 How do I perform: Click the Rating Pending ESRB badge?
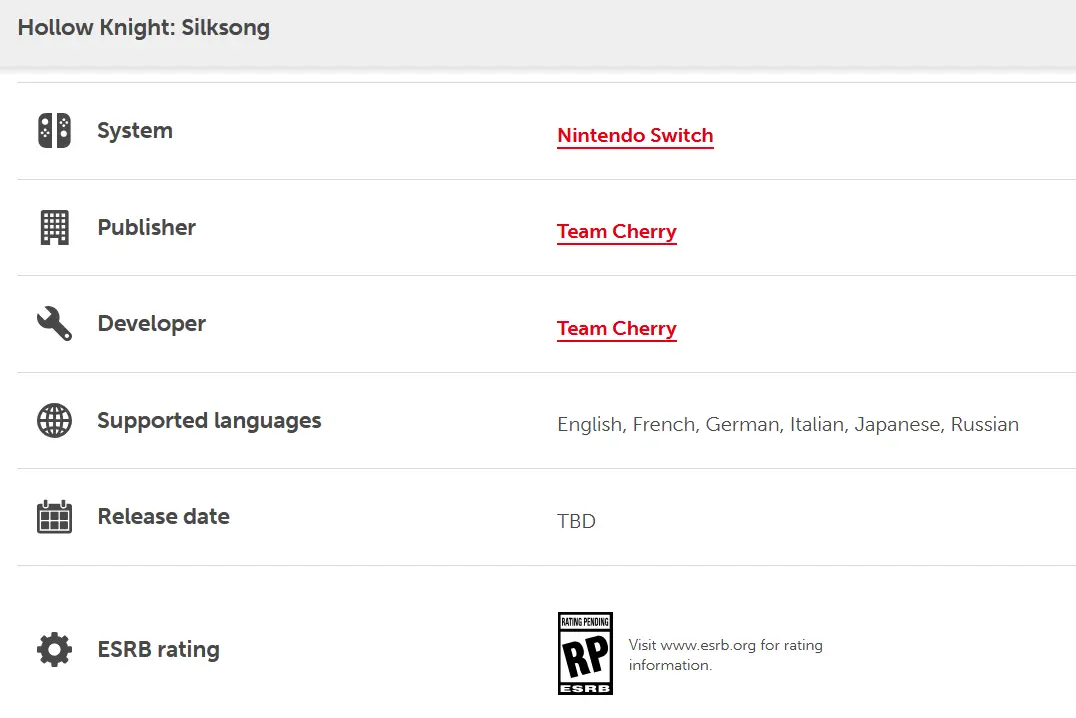(585, 653)
